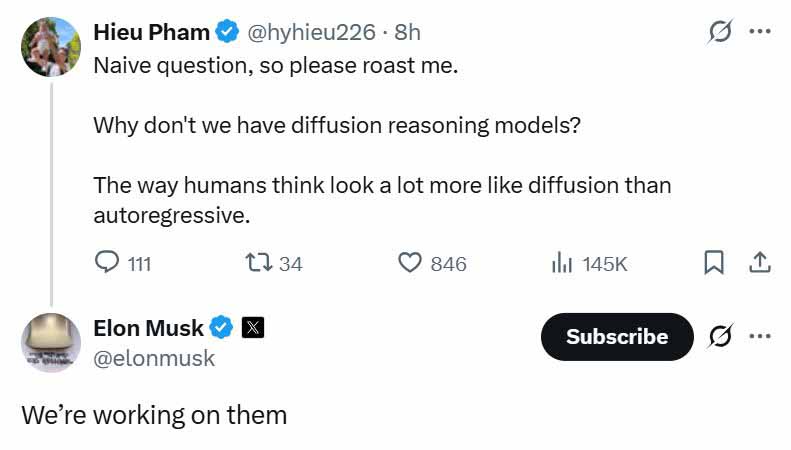Image resolution: width=791 pixels, height=450 pixels.
Task: Click the X affiliation badge near Elon Musk
Action: coord(253,328)
